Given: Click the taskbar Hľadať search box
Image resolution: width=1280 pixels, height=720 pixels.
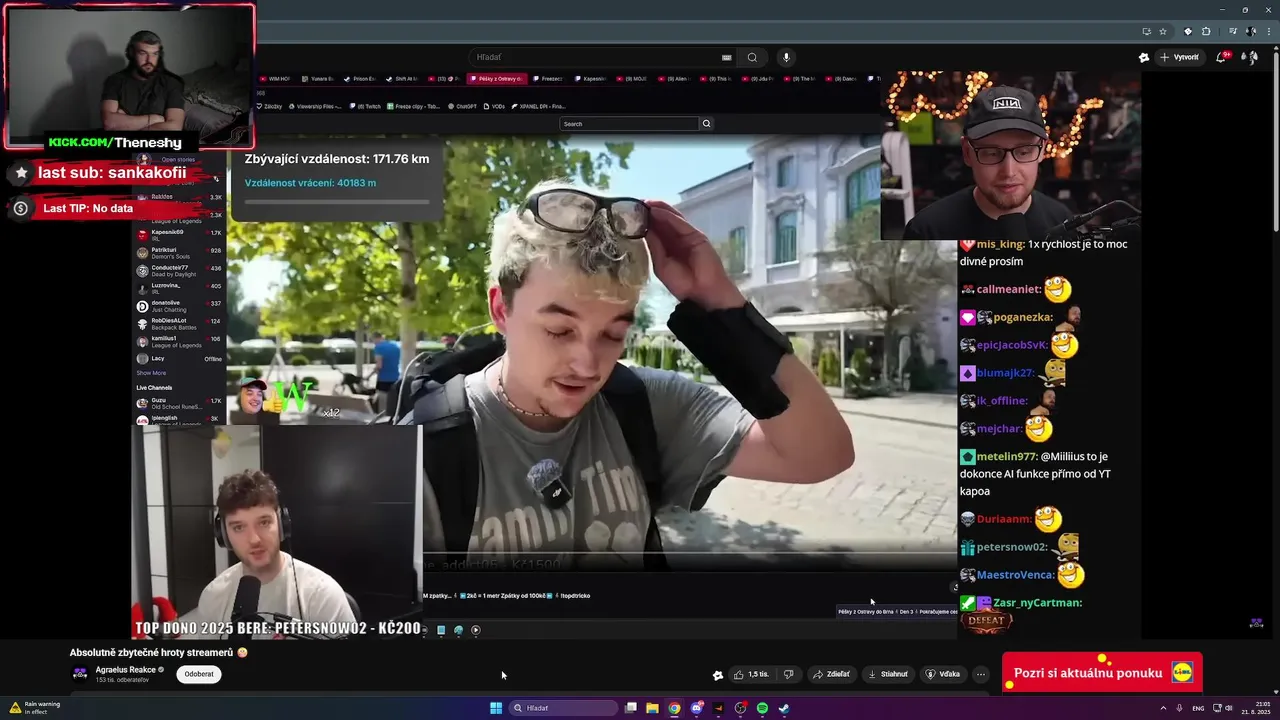Looking at the screenshot, I should click(x=563, y=708).
